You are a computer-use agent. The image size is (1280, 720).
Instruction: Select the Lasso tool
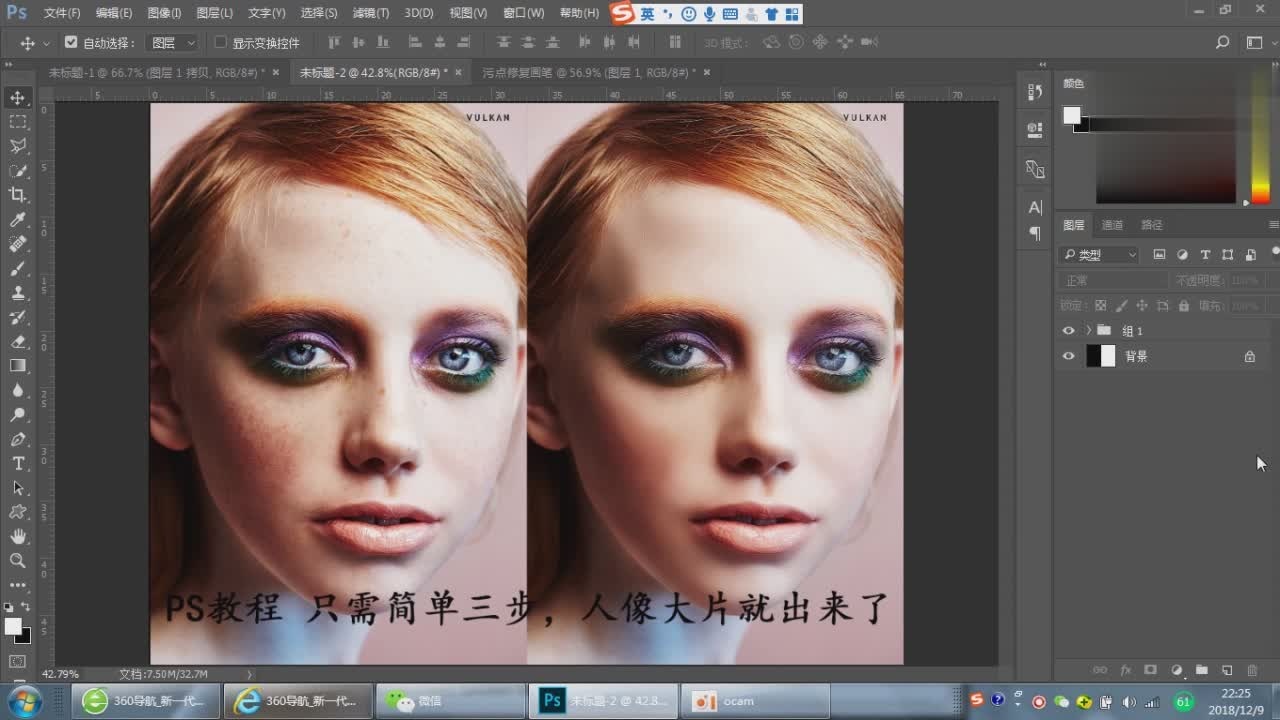click(18, 146)
